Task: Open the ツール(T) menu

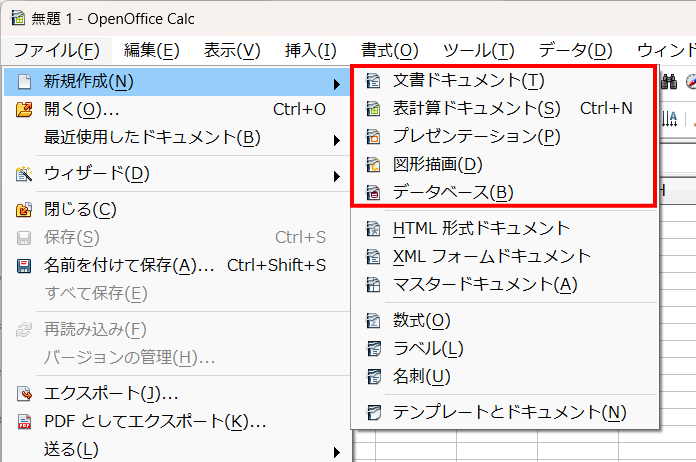Action: (478, 51)
